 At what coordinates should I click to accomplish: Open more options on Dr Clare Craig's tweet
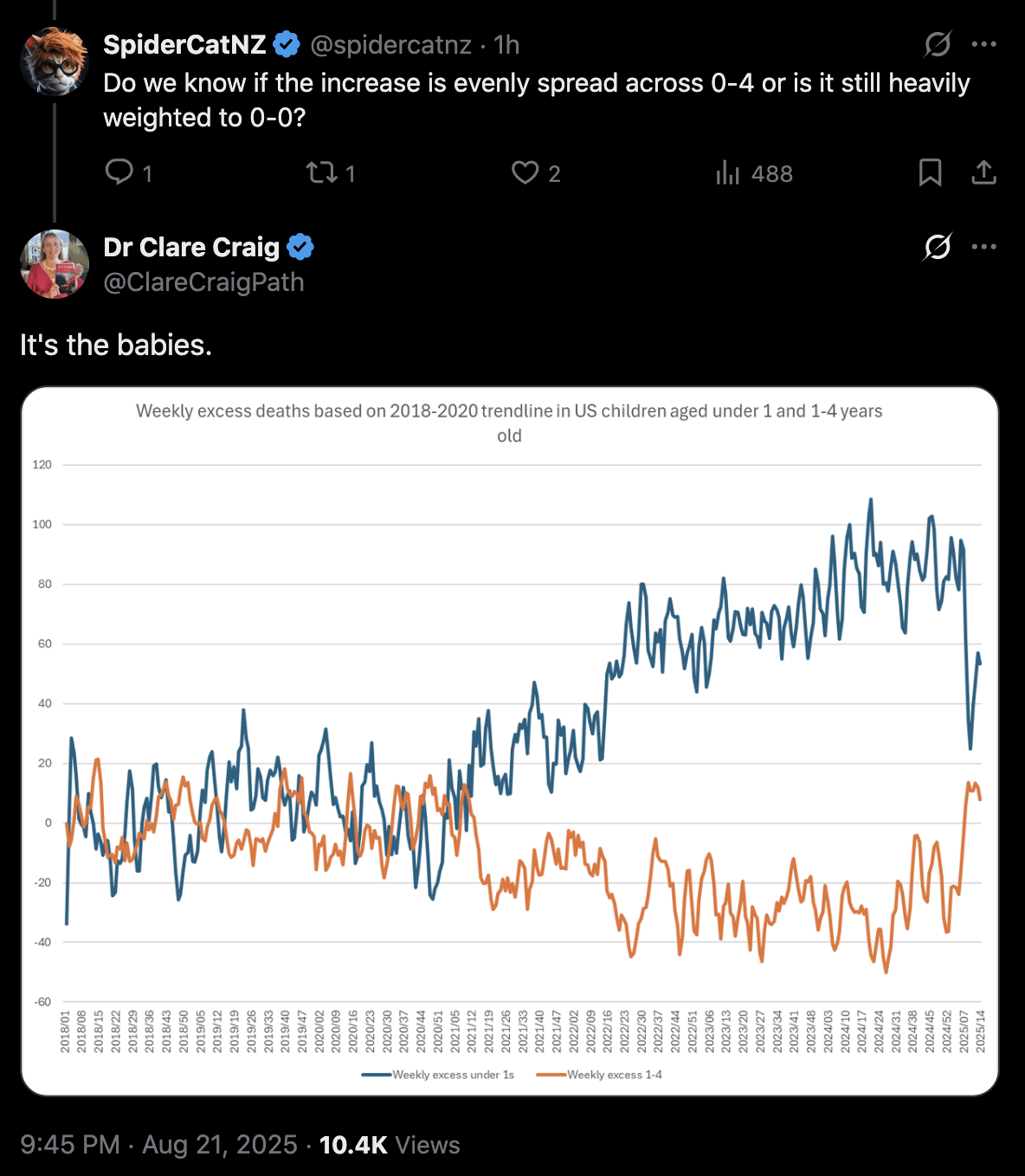pyautogui.click(x=984, y=247)
